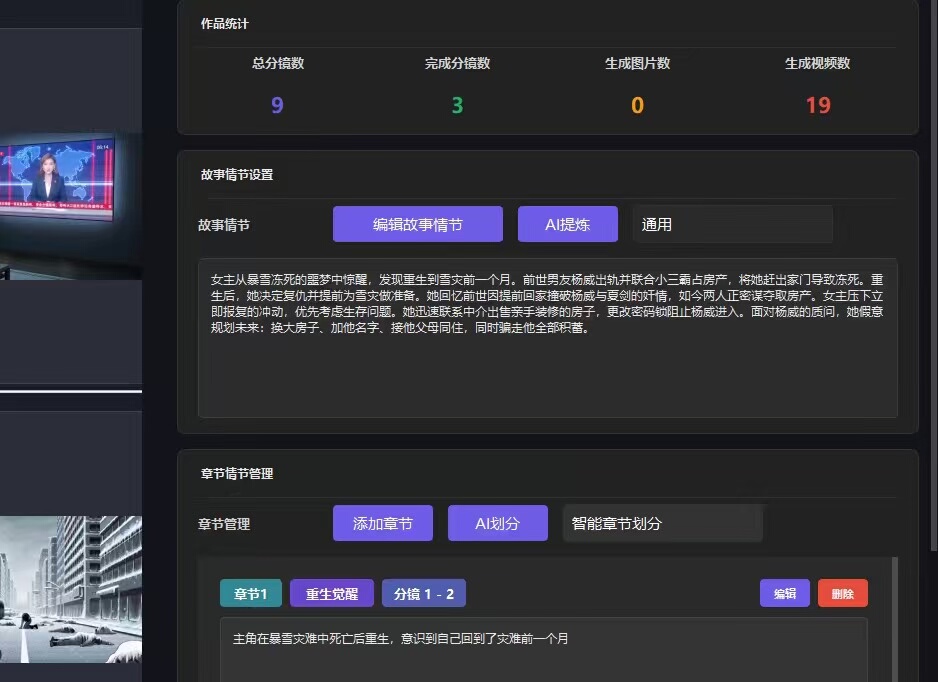The height and width of the screenshot is (682, 938).
Task: Click the chapter 1 description text box
Action: pyautogui.click(x=544, y=650)
